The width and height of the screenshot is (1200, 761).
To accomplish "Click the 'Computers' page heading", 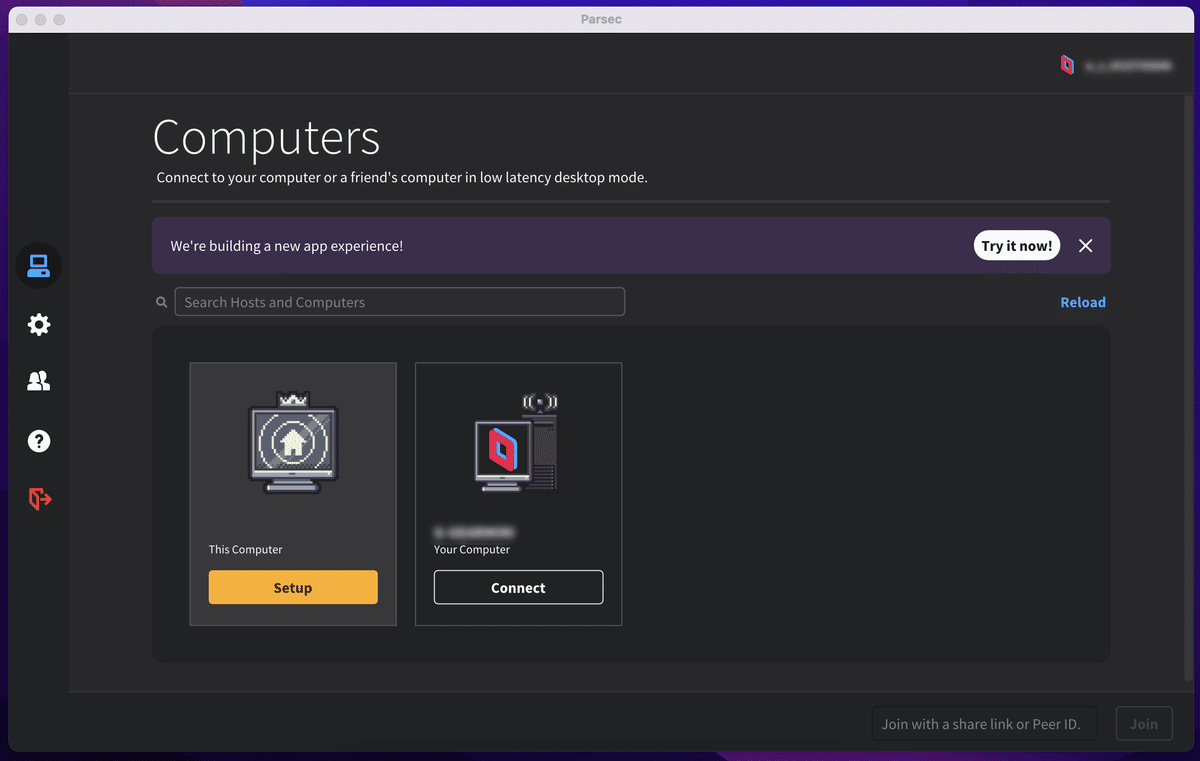I will [x=267, y=138].
